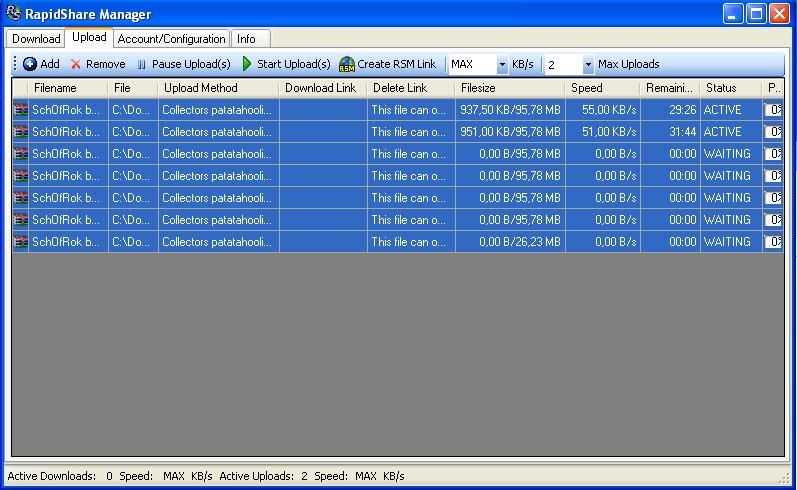Screen dimensions: 797x490
Task: Click the progress bar of the first upload
Action: point(774,110)
